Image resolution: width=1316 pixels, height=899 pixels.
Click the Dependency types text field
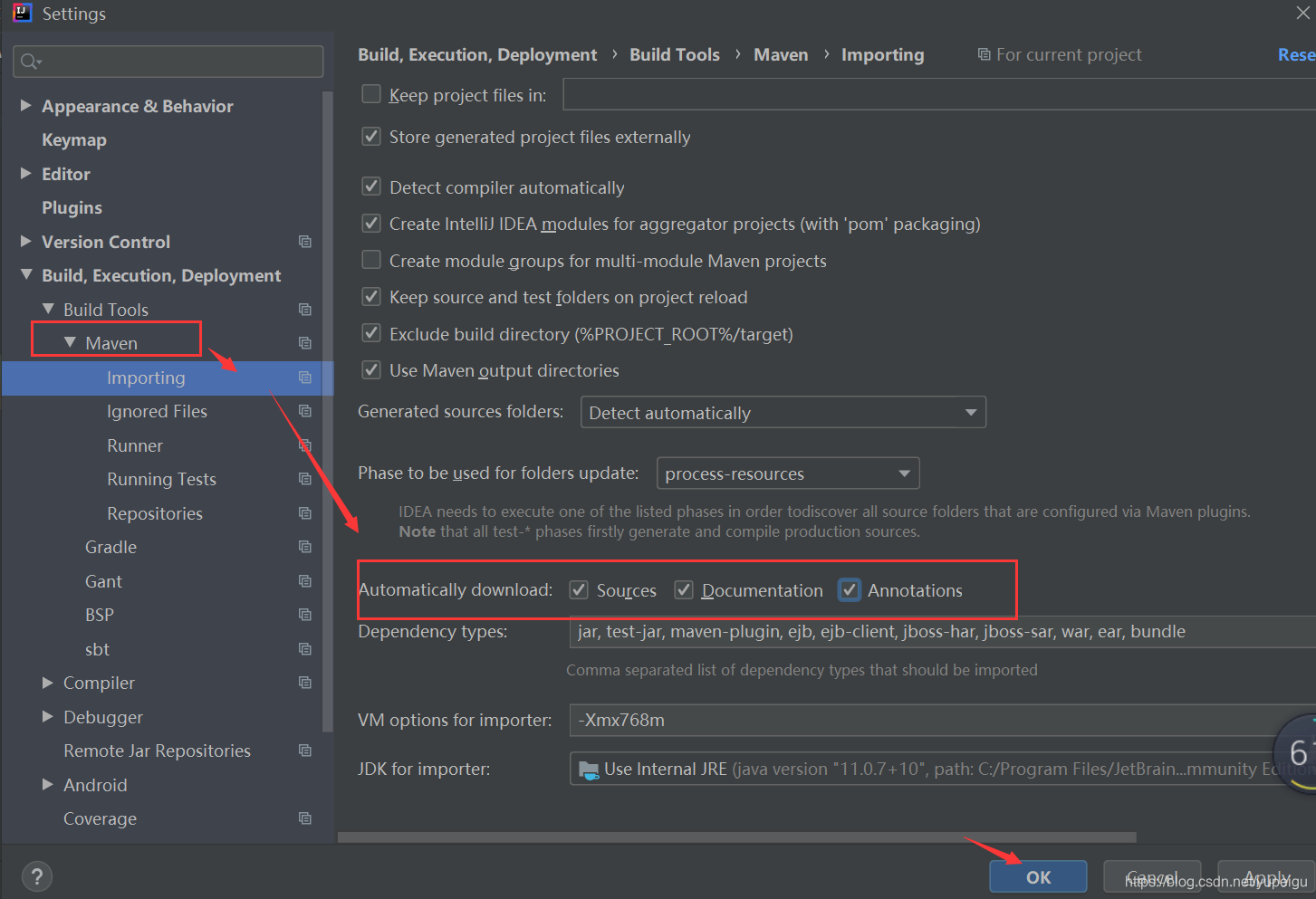(942, 632)
